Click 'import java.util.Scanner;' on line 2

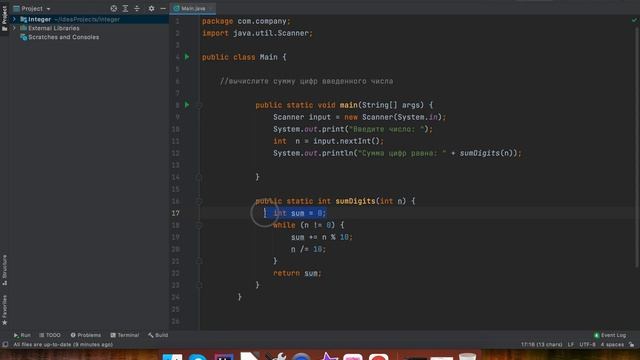click(257, 33)
